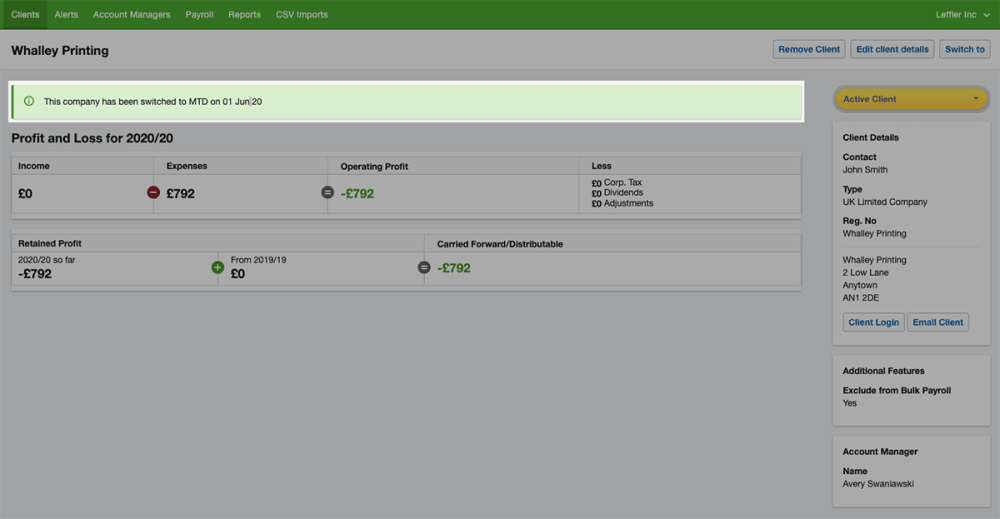Image resolution: width=1000 pixels, height=519 pixels.
Task: Click the £0 From 2019/19 value
Action: click(x=238, y=274)
